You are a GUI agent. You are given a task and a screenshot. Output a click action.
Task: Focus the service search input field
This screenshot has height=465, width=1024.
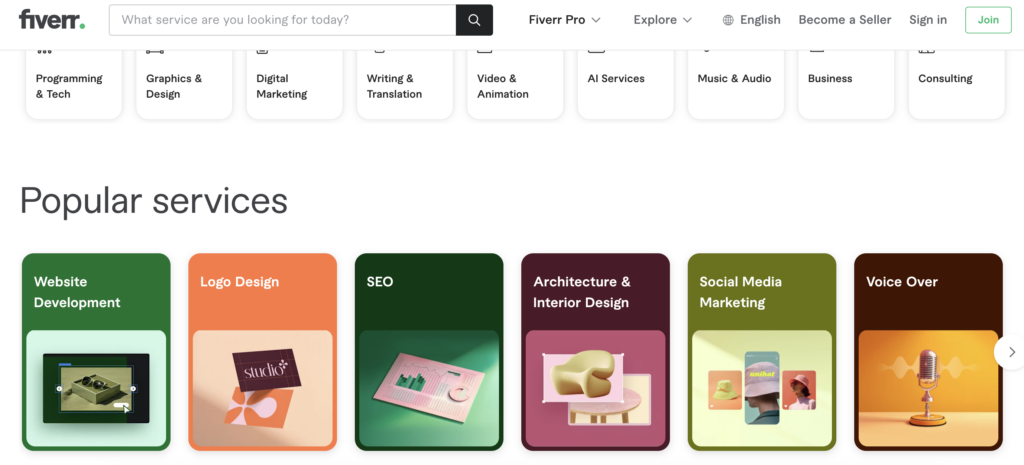(282, 20)
